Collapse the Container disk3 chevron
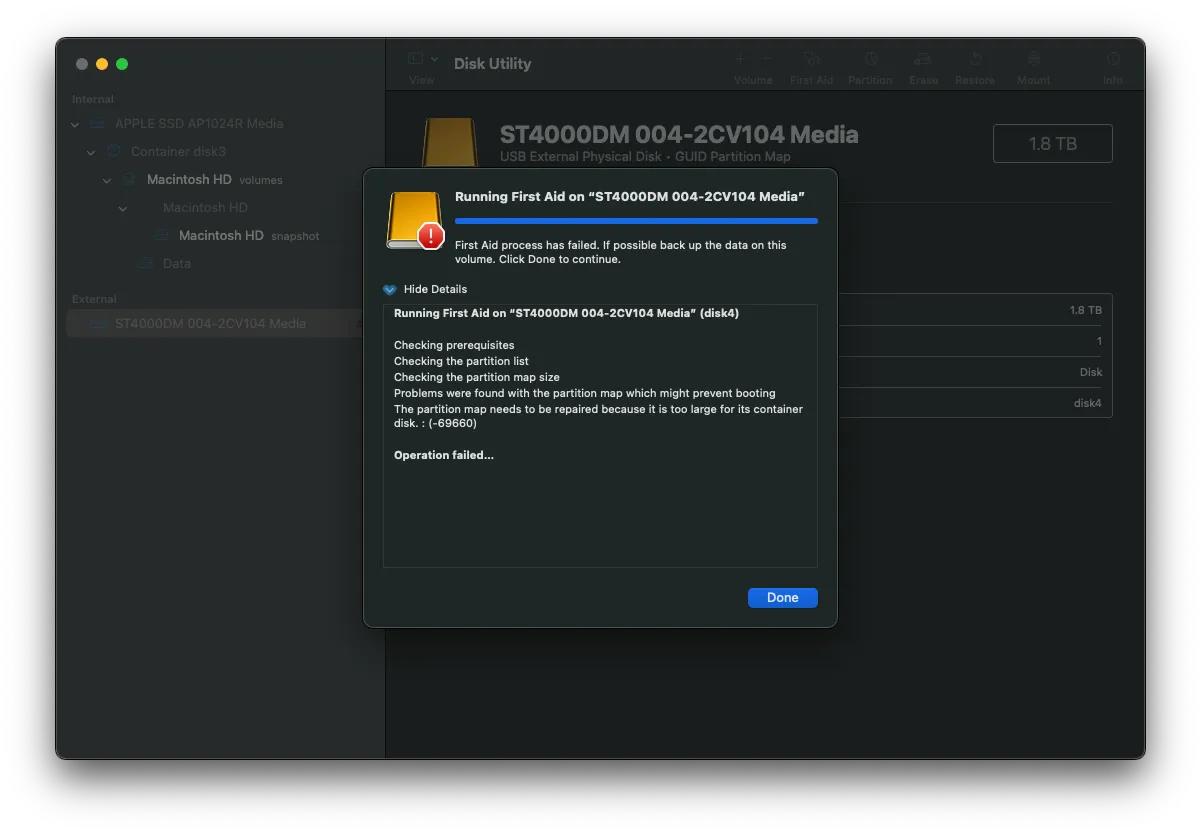 91,152
